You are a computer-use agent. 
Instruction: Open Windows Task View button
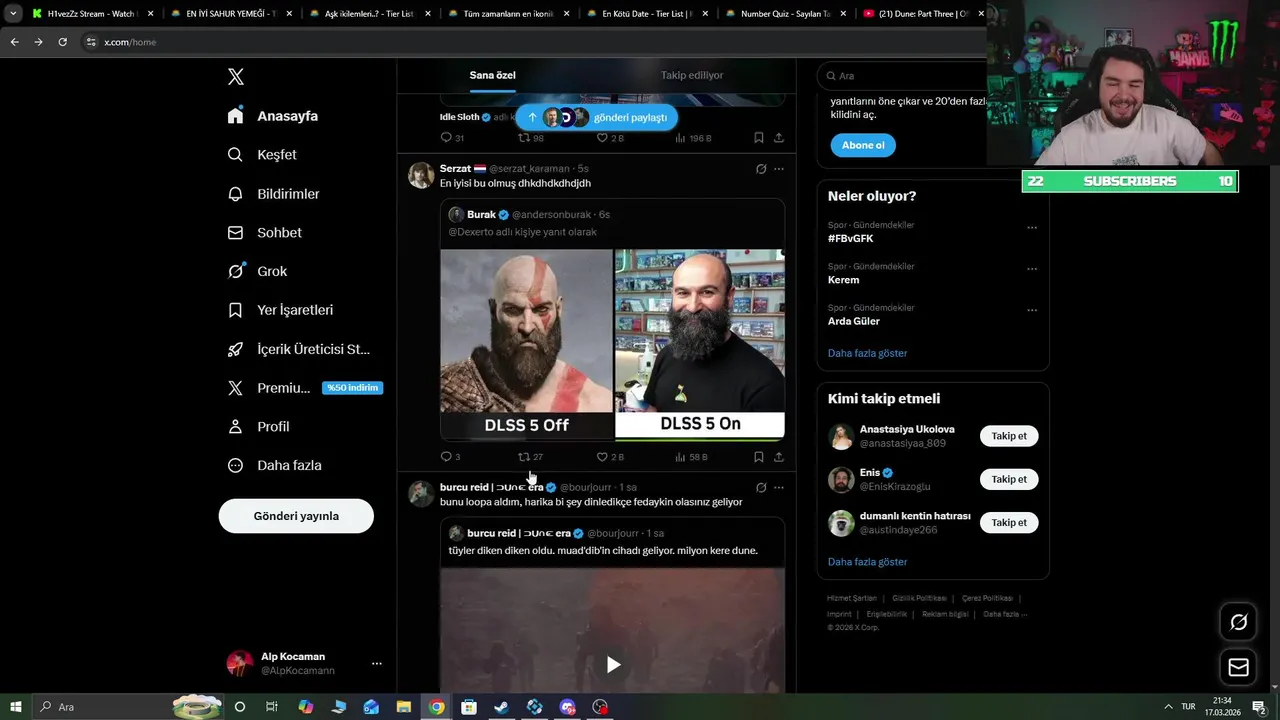[x=272, y=707]
